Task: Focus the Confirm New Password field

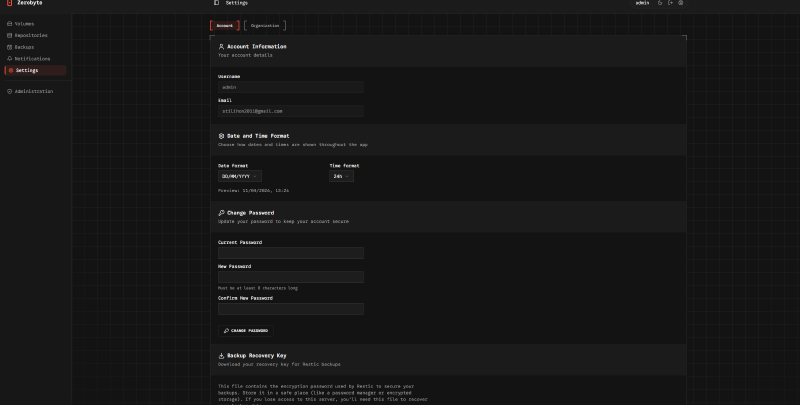Action: pyautogui.click(x=291, y=309)
